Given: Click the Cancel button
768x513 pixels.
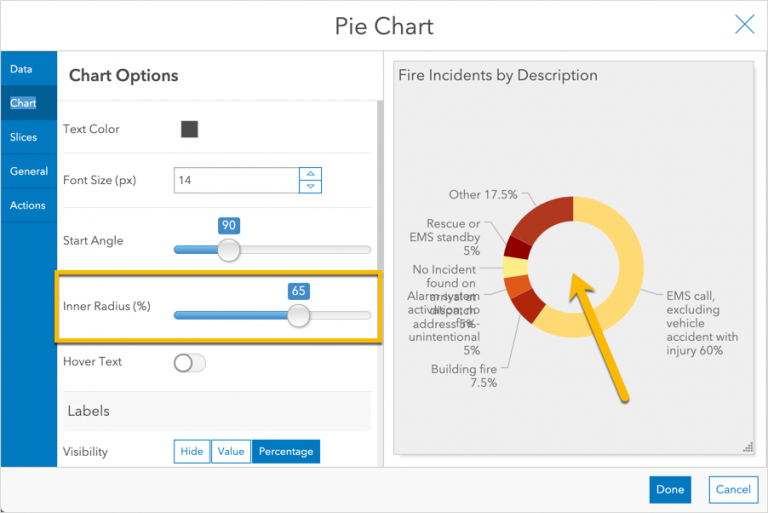Looking at the screenshot, I should (733, 489).
